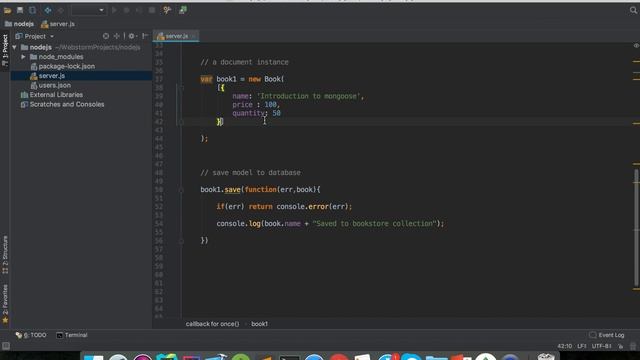Toggle the 2: Favorites side tab
This screenshot has width=640, height=360.
click(5, 304)
